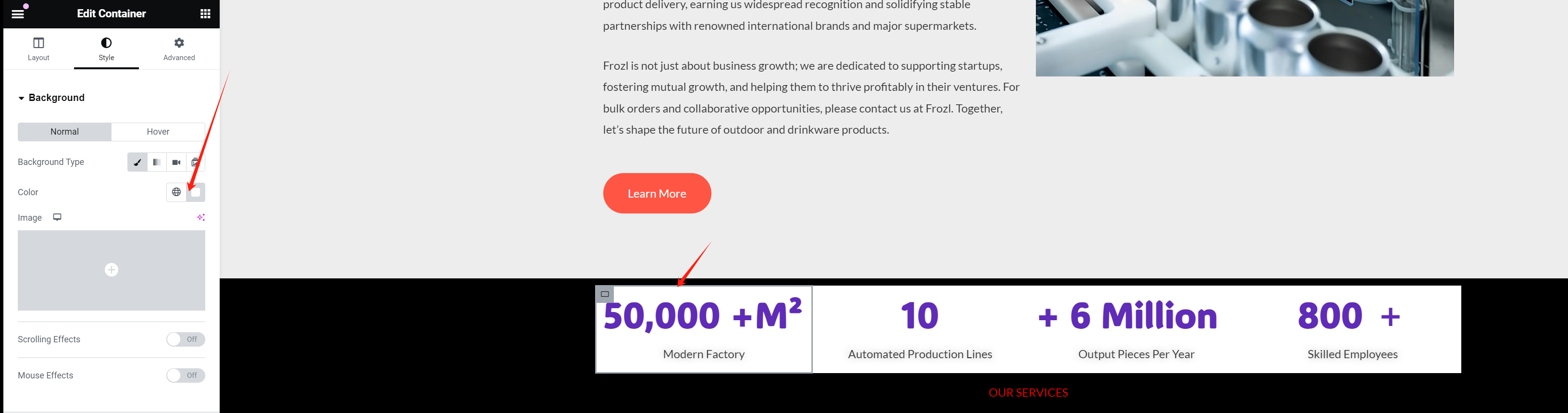
Task: Click the Learn More button
Action: click(657, 194)
